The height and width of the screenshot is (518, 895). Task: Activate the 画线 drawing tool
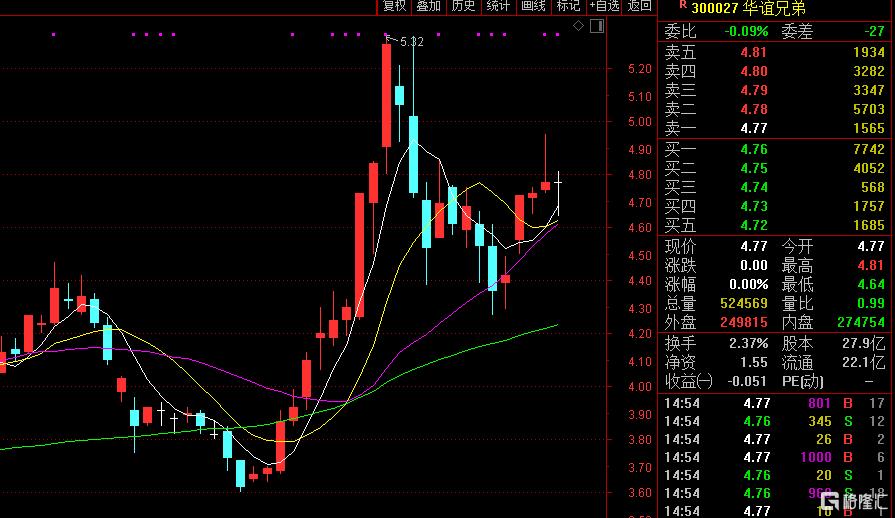coord(533,6)
